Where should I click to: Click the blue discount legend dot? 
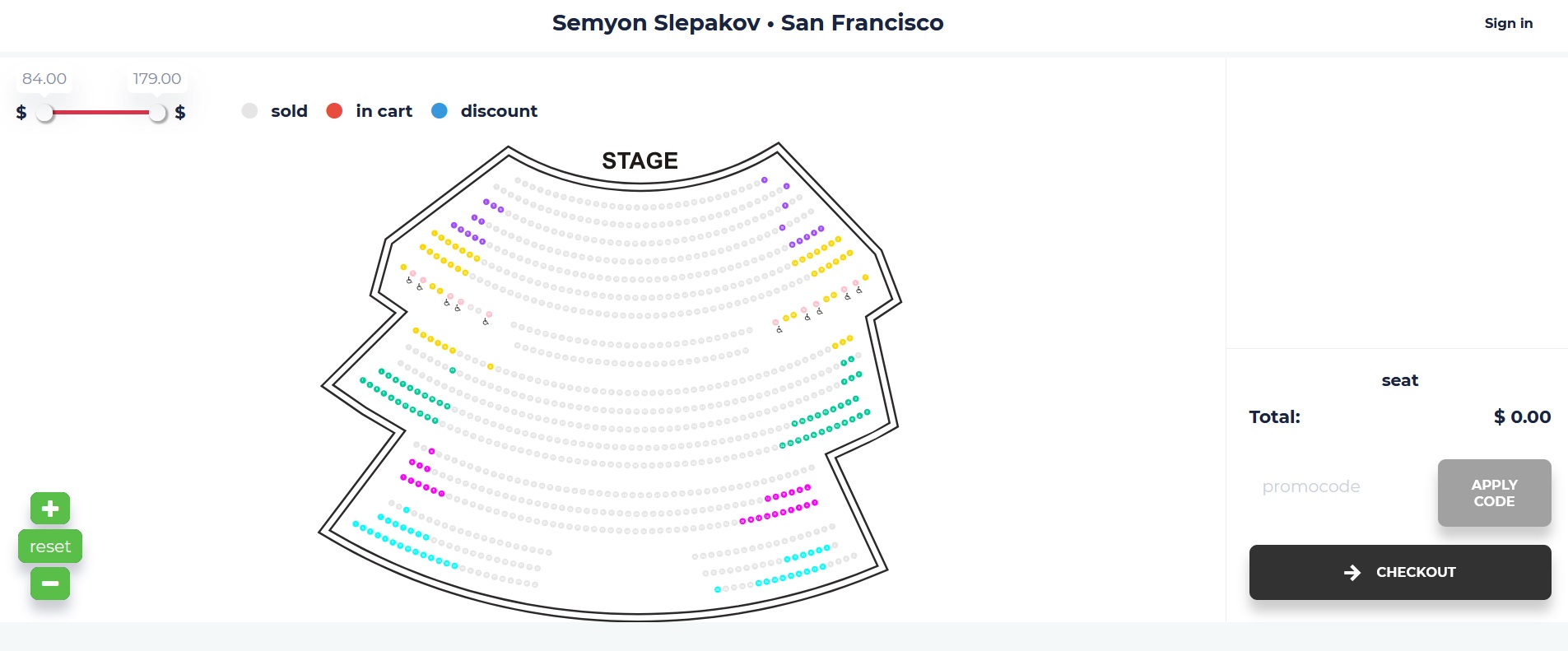440,110
